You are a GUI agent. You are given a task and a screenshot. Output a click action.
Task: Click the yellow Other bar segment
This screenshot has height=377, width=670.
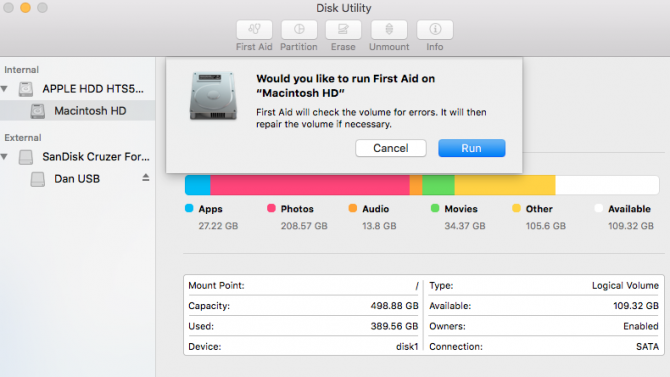505,185
